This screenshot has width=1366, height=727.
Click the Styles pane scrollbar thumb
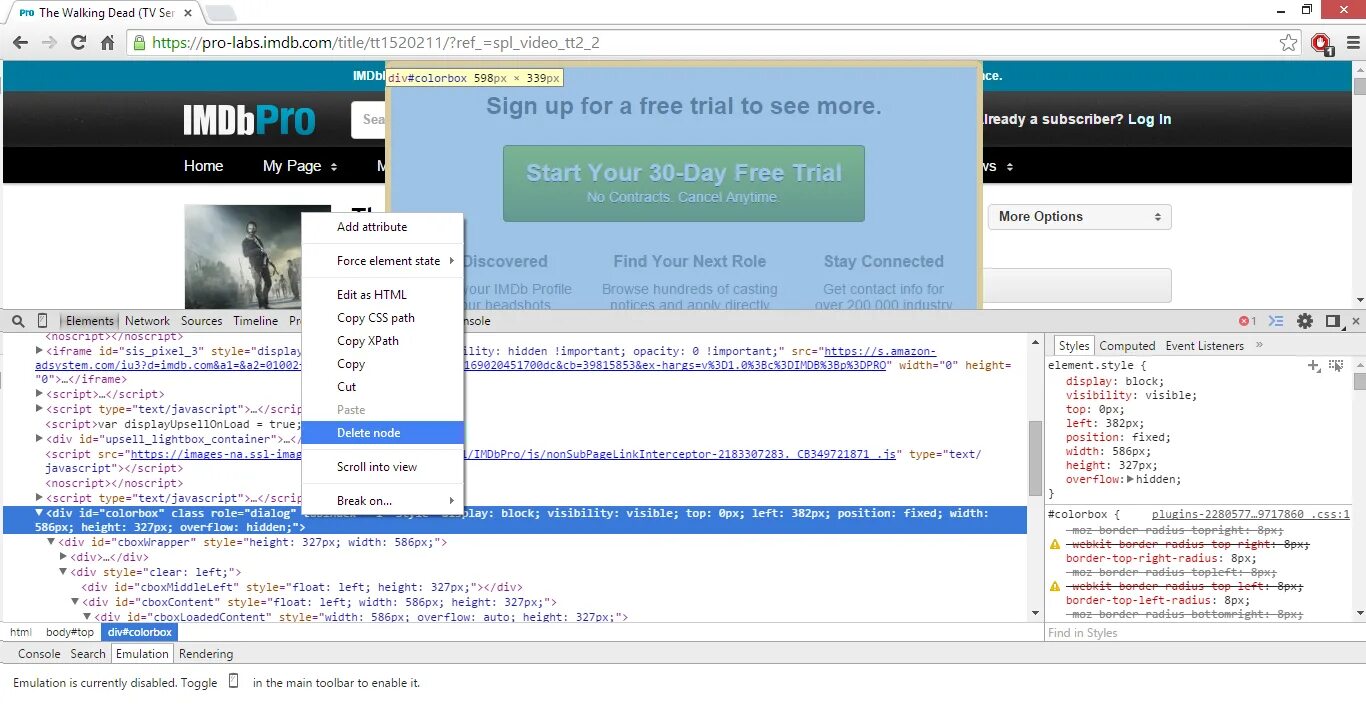tap(1359, 382)
